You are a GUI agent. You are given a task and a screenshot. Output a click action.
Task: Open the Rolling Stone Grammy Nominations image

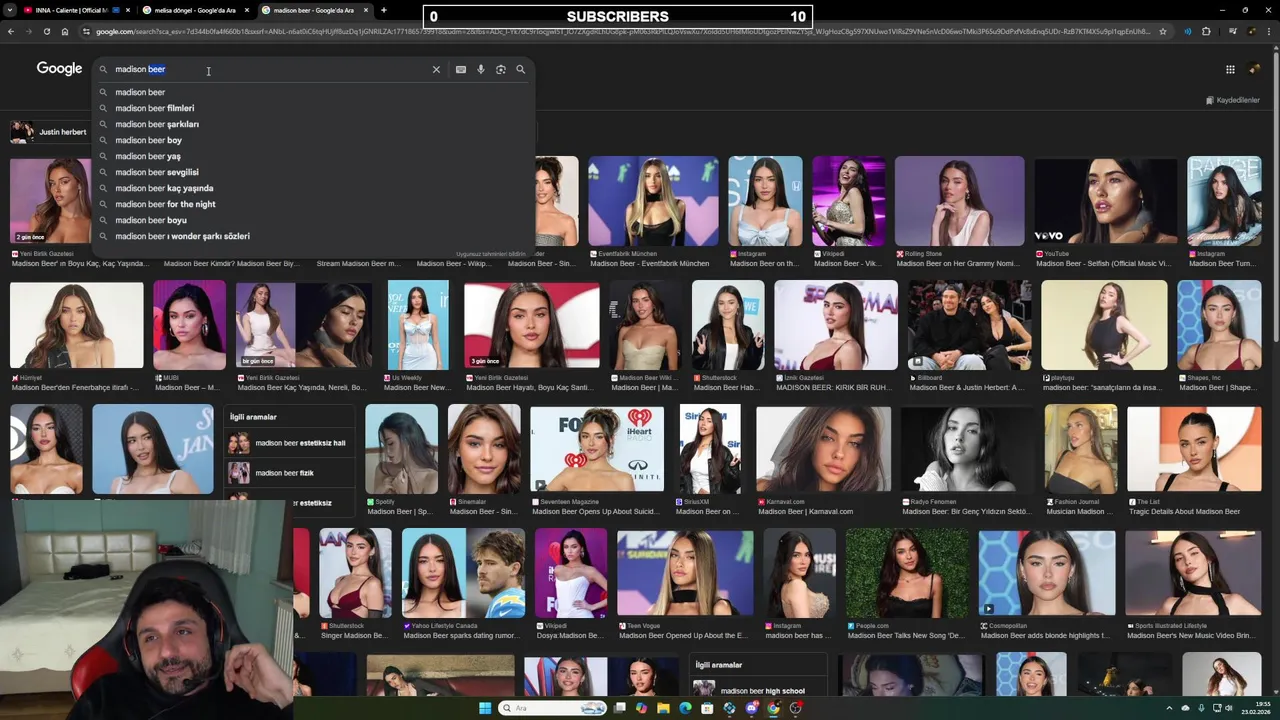pos(959,201)
